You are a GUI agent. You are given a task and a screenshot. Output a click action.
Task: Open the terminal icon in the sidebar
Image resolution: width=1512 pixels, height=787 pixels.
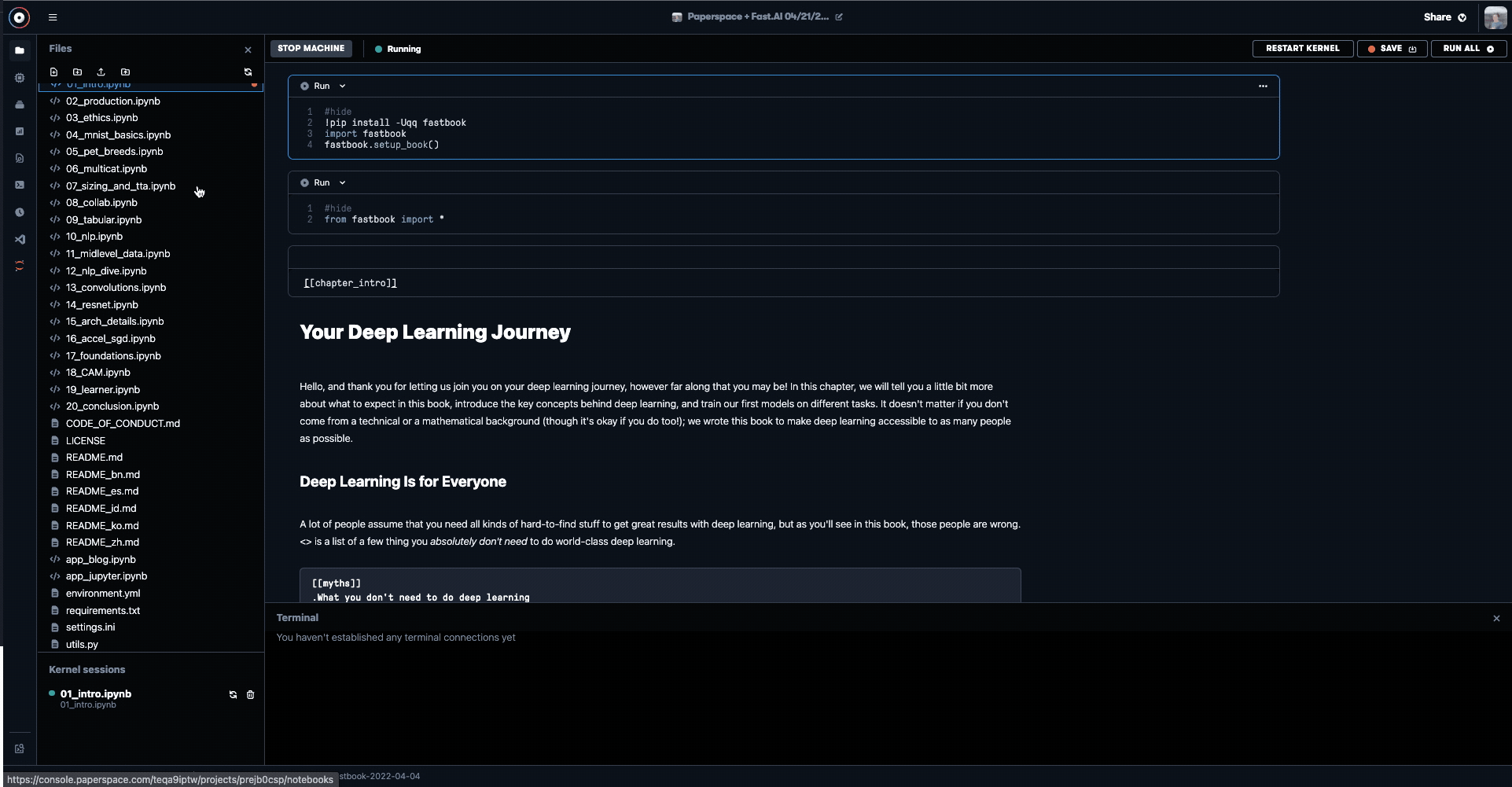20,185
